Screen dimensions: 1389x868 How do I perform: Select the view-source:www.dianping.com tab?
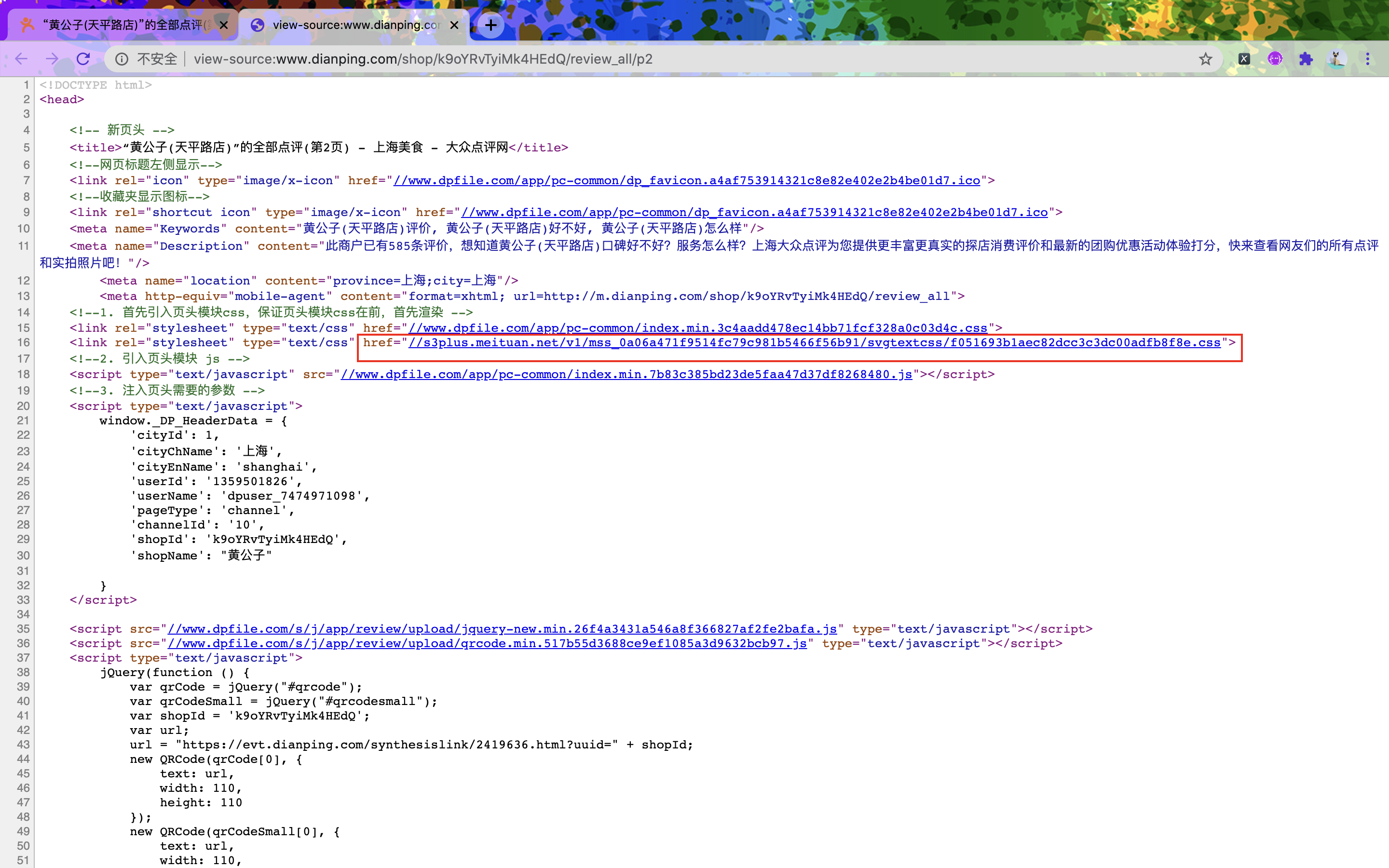(x=354, y=25)
